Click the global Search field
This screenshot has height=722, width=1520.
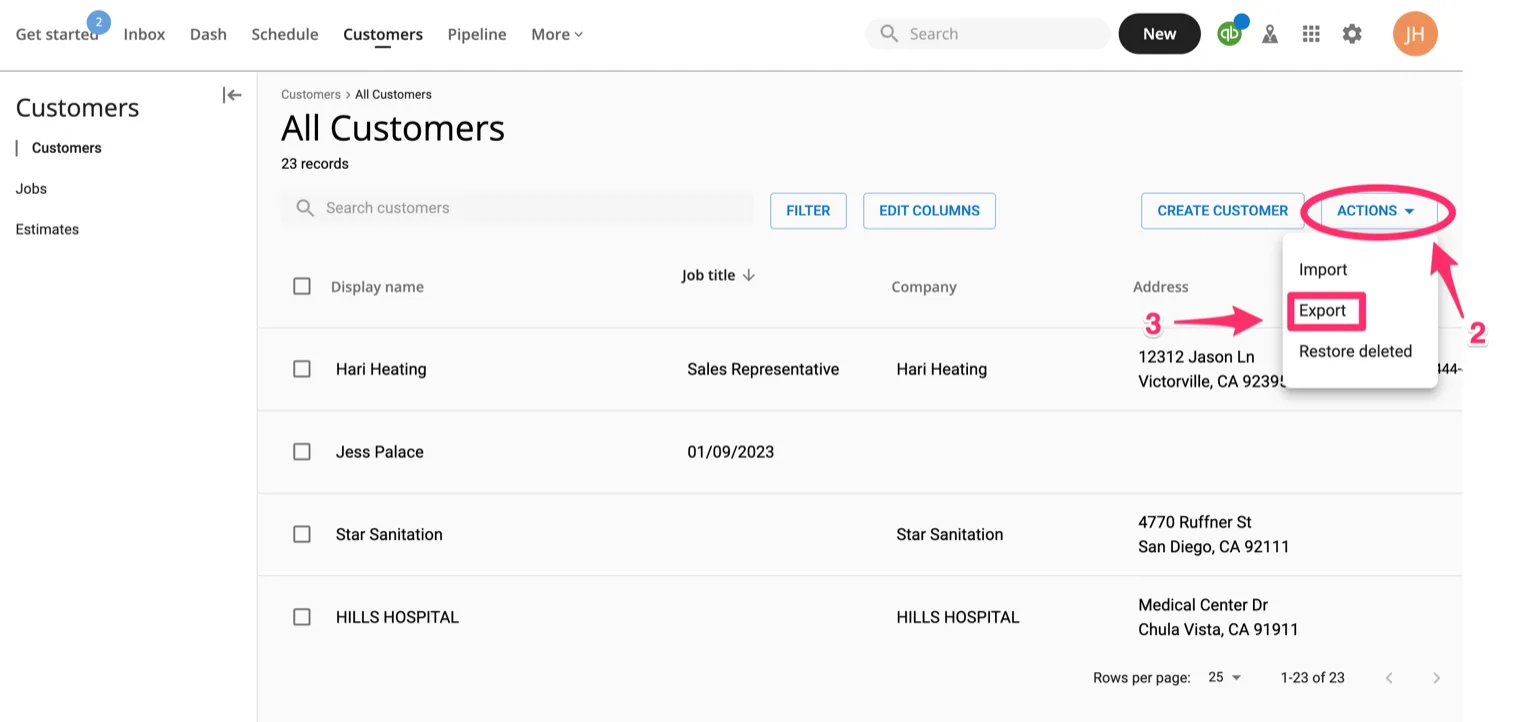point(987,33)
